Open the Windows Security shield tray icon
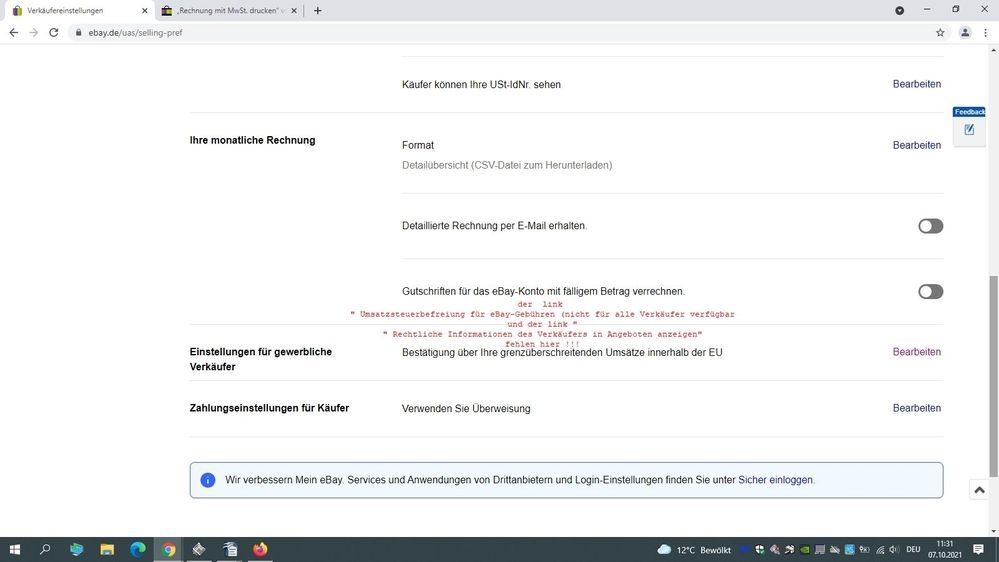This screenshot has width=999, height=562. click(x=759, y=550)
